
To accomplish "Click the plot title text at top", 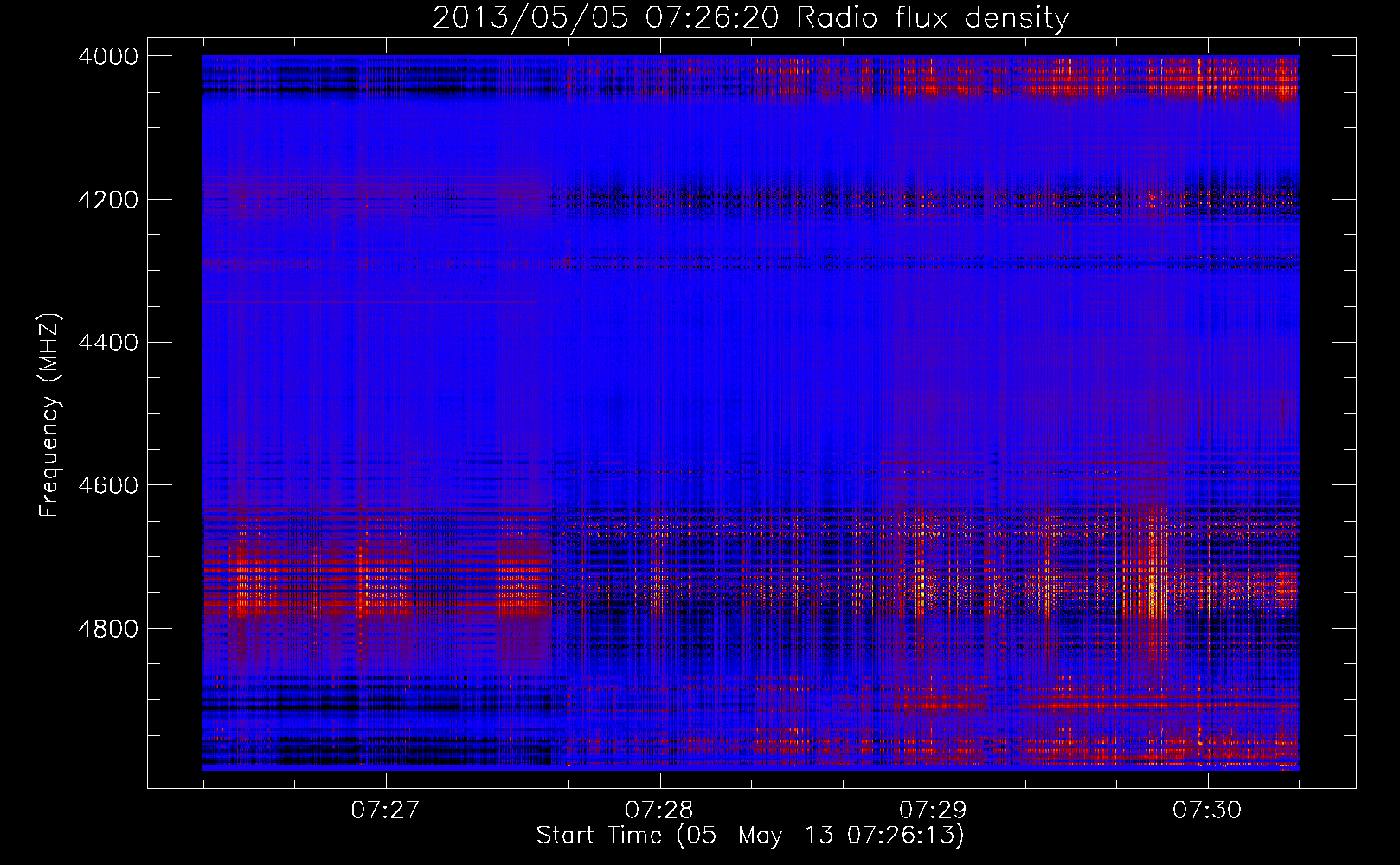I will [x=750, y=17].
